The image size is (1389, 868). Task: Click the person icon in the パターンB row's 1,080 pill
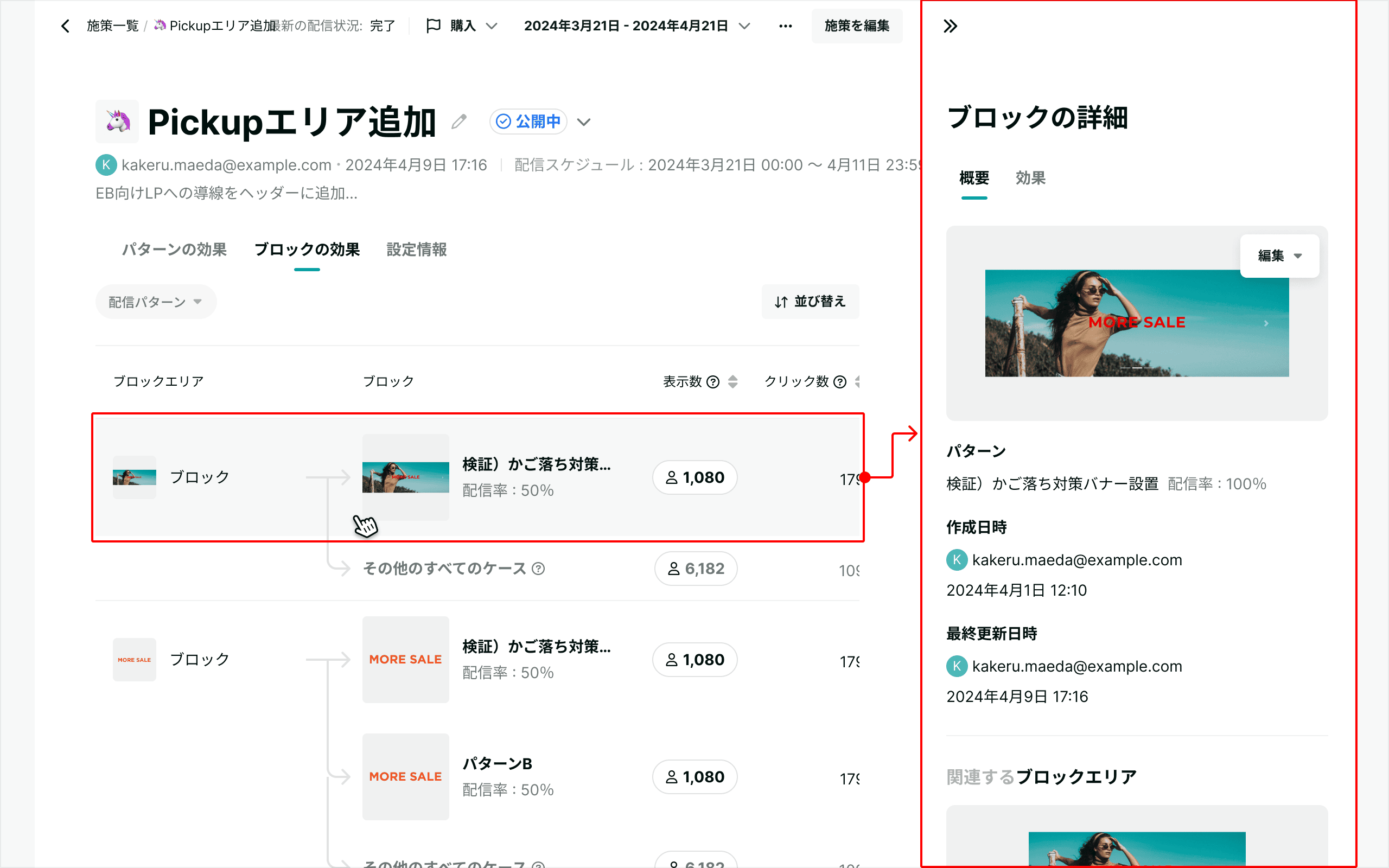pyautogui.click(x=672, y=777)
